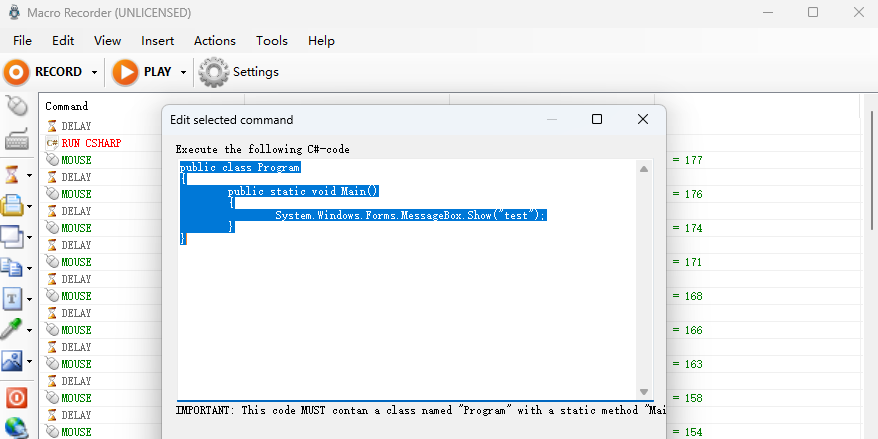Click the 'System.Windows.Forms.MessageBox.Show' code line

coord(410,216)
